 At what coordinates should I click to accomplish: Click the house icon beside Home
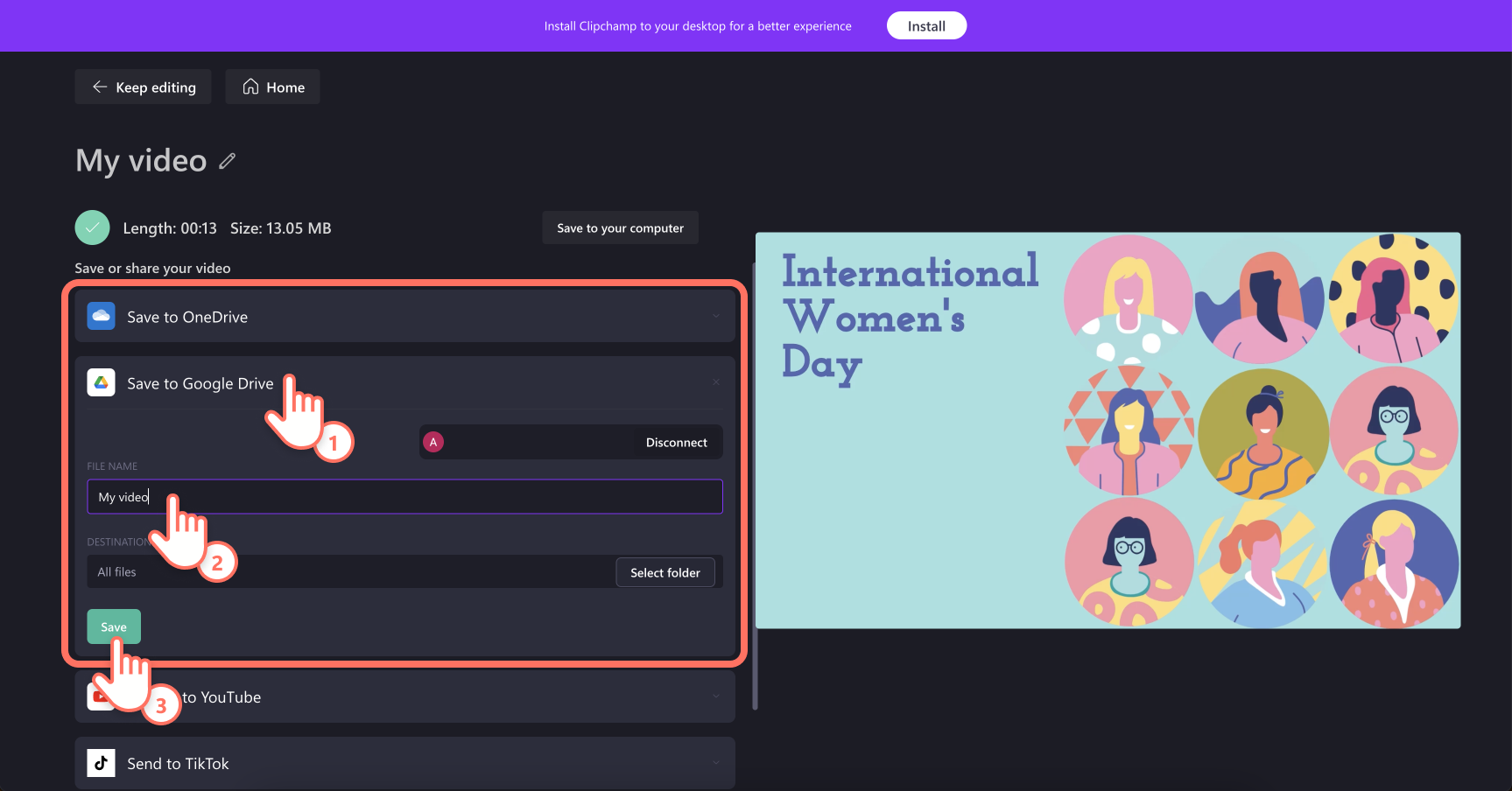250,87
